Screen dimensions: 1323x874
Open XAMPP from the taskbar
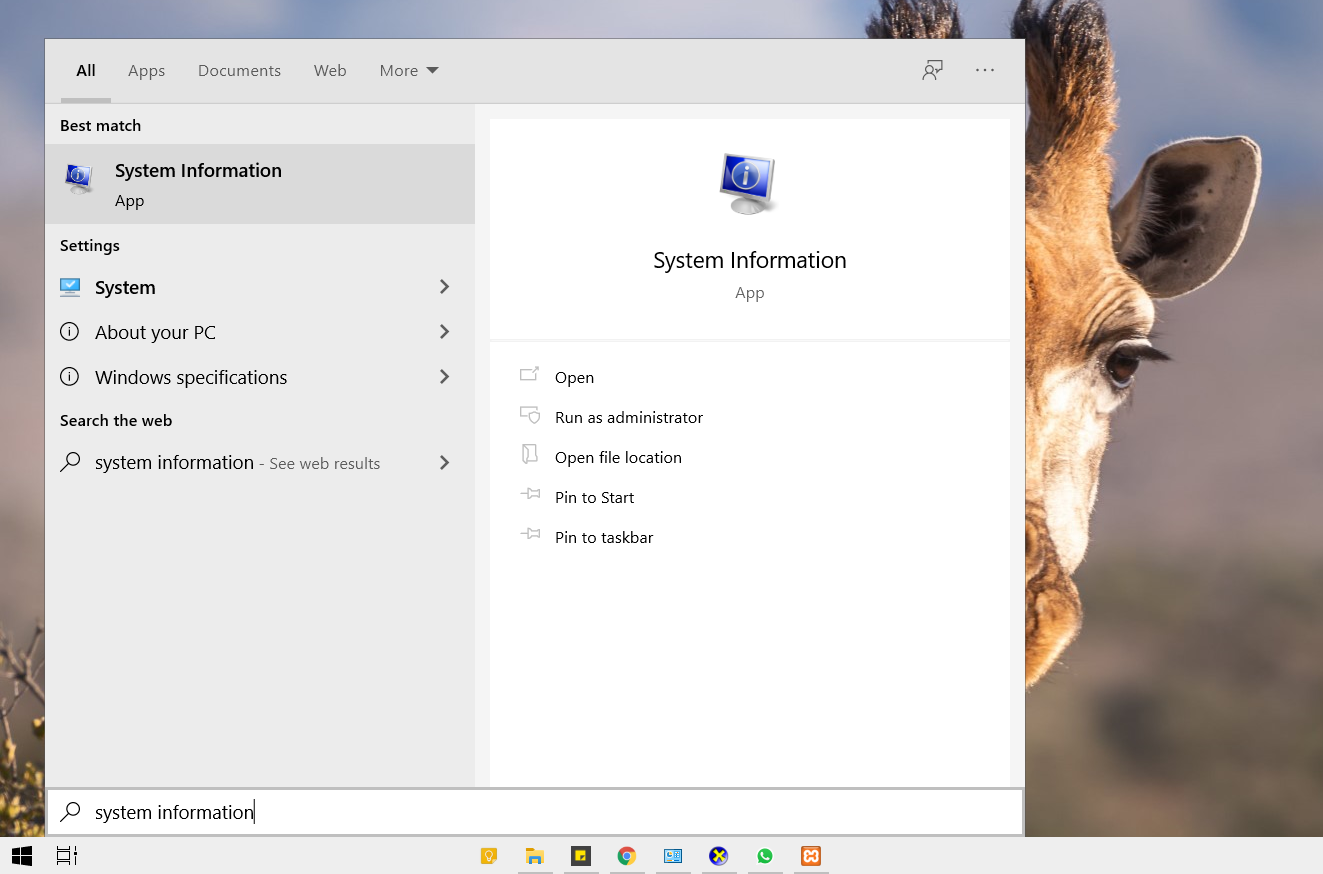(811, 856)
